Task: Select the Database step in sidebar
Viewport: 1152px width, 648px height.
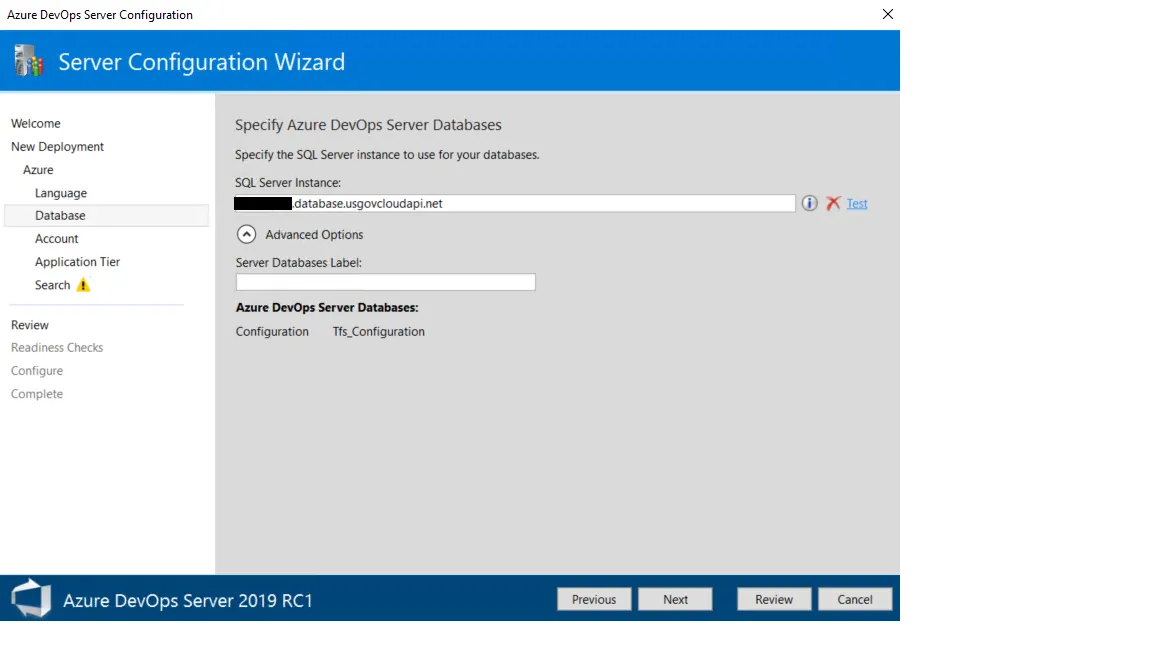Action: pyautogui.click(x=107, y=215)
